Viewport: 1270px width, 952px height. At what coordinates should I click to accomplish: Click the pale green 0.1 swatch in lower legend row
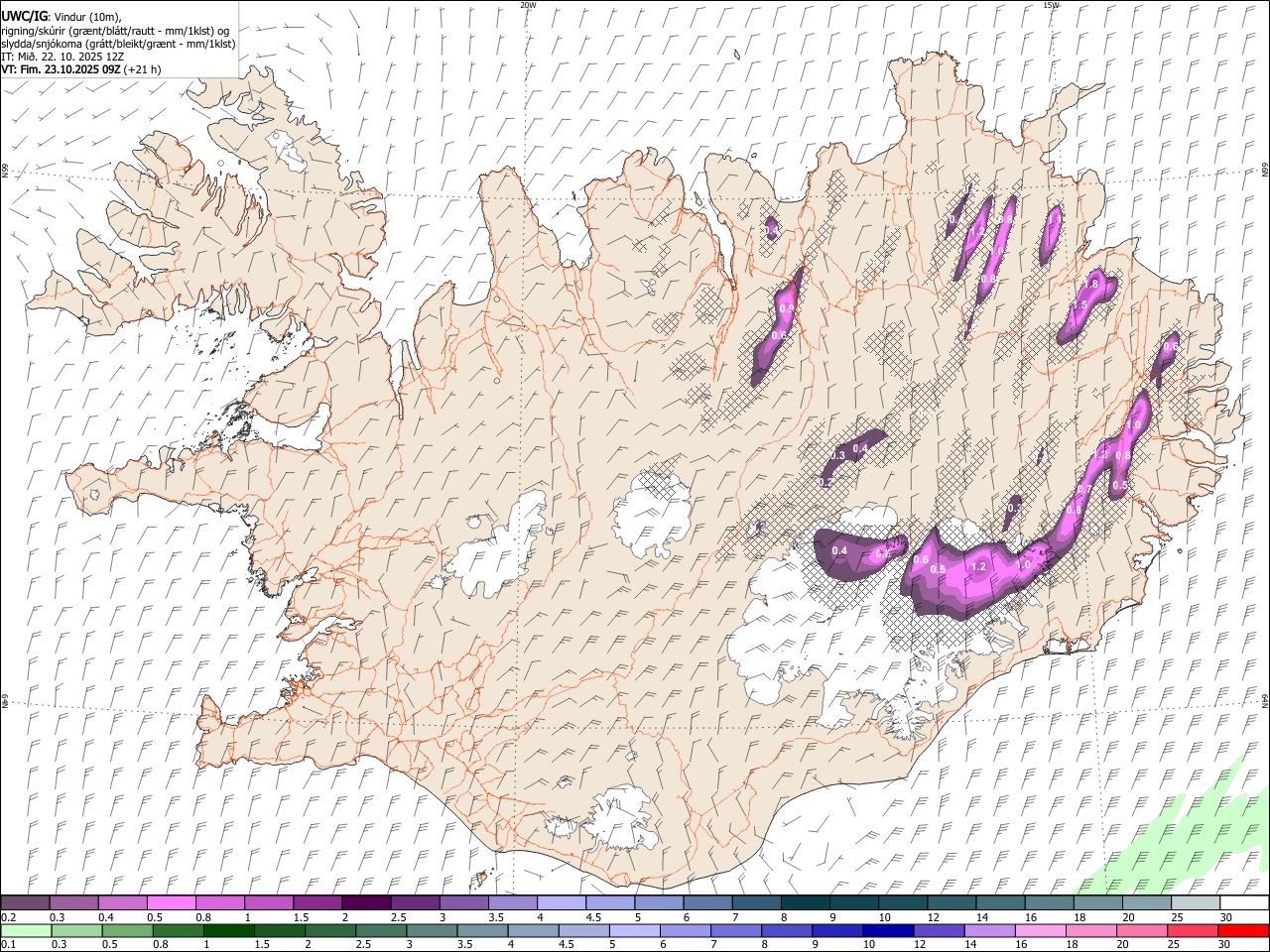point(26,931)
